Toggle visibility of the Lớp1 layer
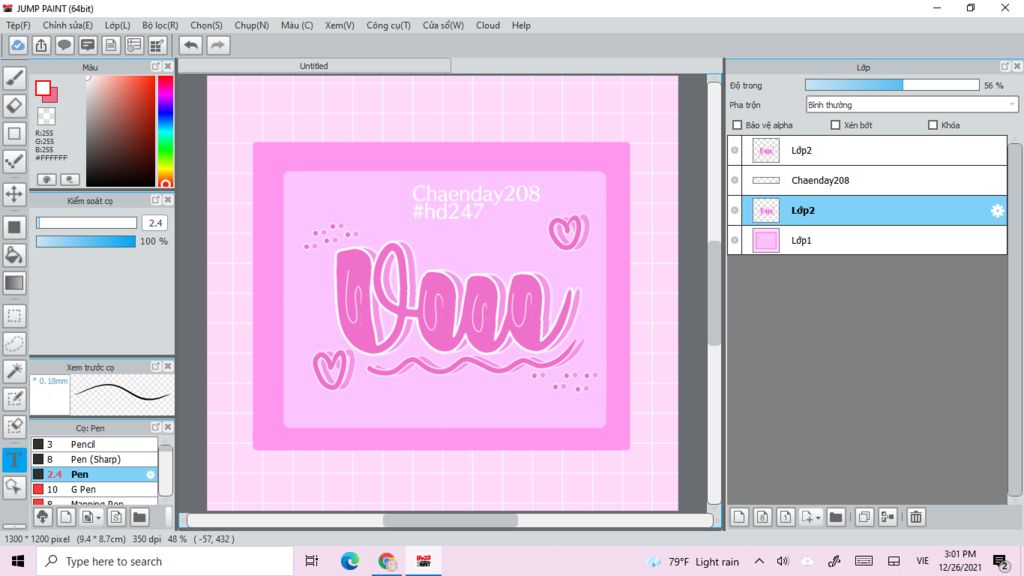The width and height of the screenshot is (1024, 576). pyautogui.click(x=735, y=240)
